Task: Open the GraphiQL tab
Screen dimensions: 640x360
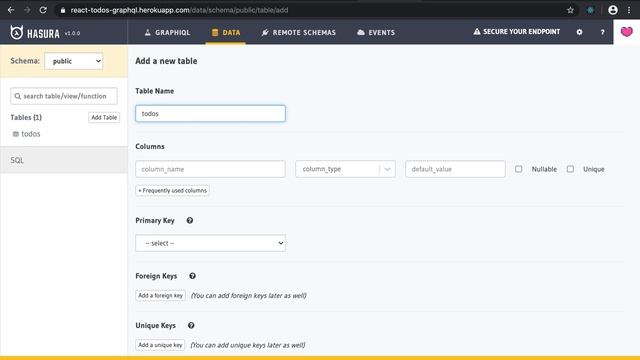Action: point(167,32)
